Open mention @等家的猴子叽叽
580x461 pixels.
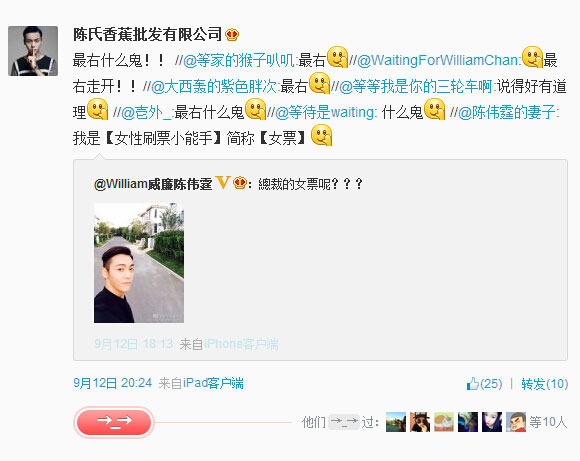pyautogui.click(x=239, y=60)
